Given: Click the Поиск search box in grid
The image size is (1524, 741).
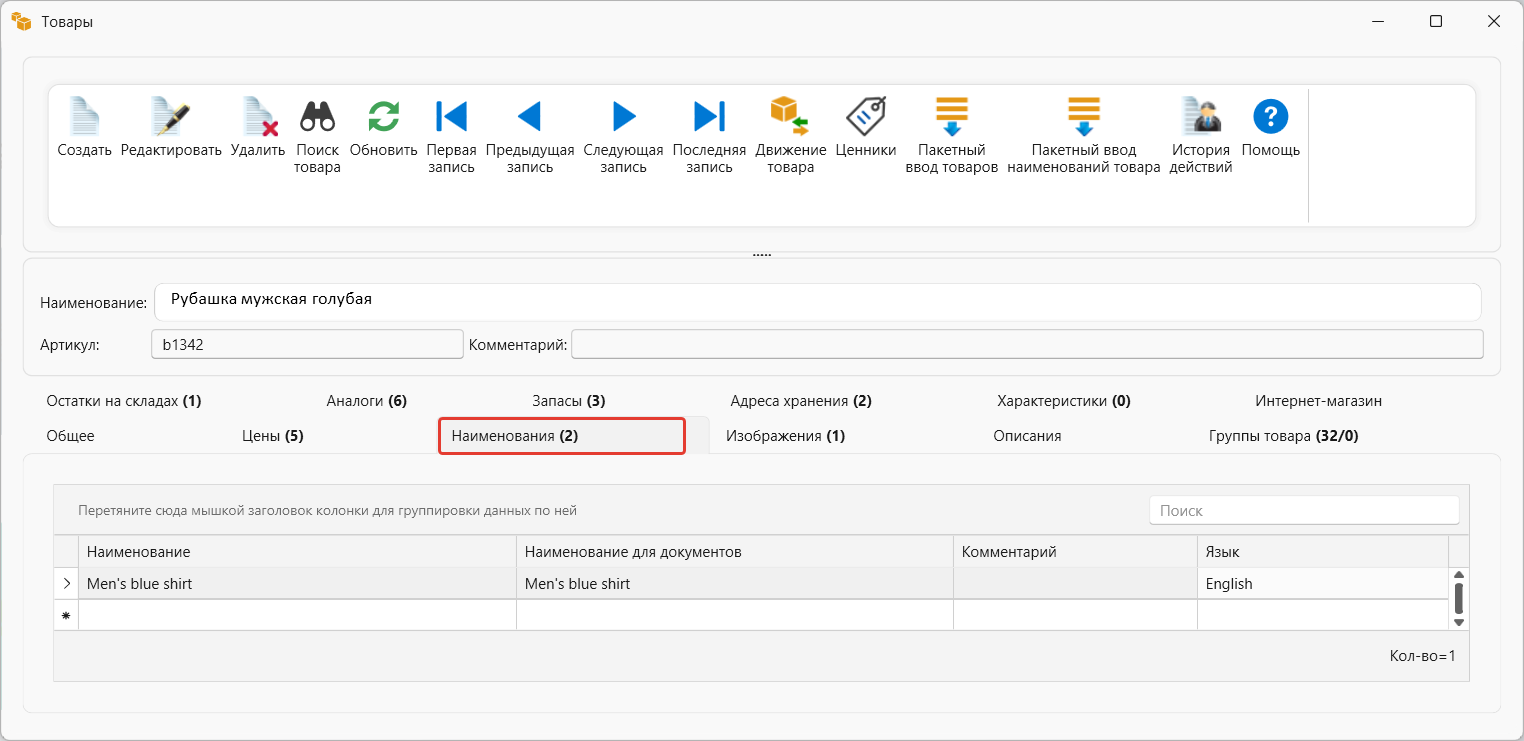Looking at the screenshot, I should tap(1304, 510).
